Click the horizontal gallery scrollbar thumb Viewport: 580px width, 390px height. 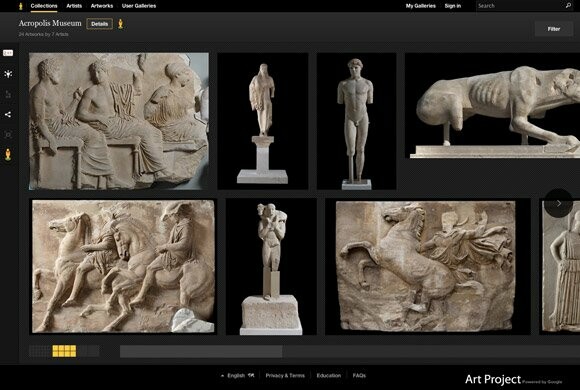(x=201, y=352)
